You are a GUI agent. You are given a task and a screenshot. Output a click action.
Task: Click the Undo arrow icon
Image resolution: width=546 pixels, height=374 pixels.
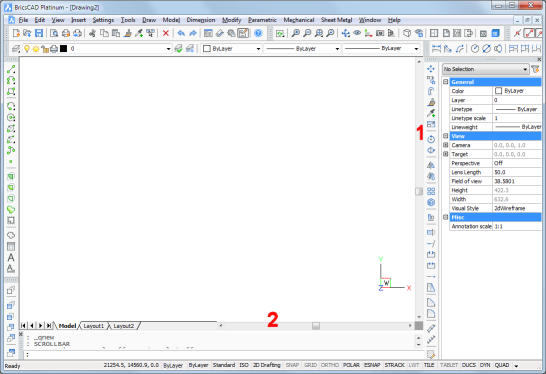tap(181, 33)
